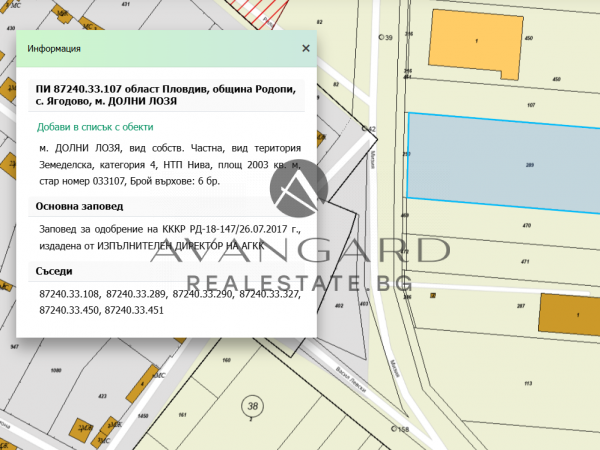Click survey point 39 on the map
Screen dimensions: 600x450
coord(381,36)
